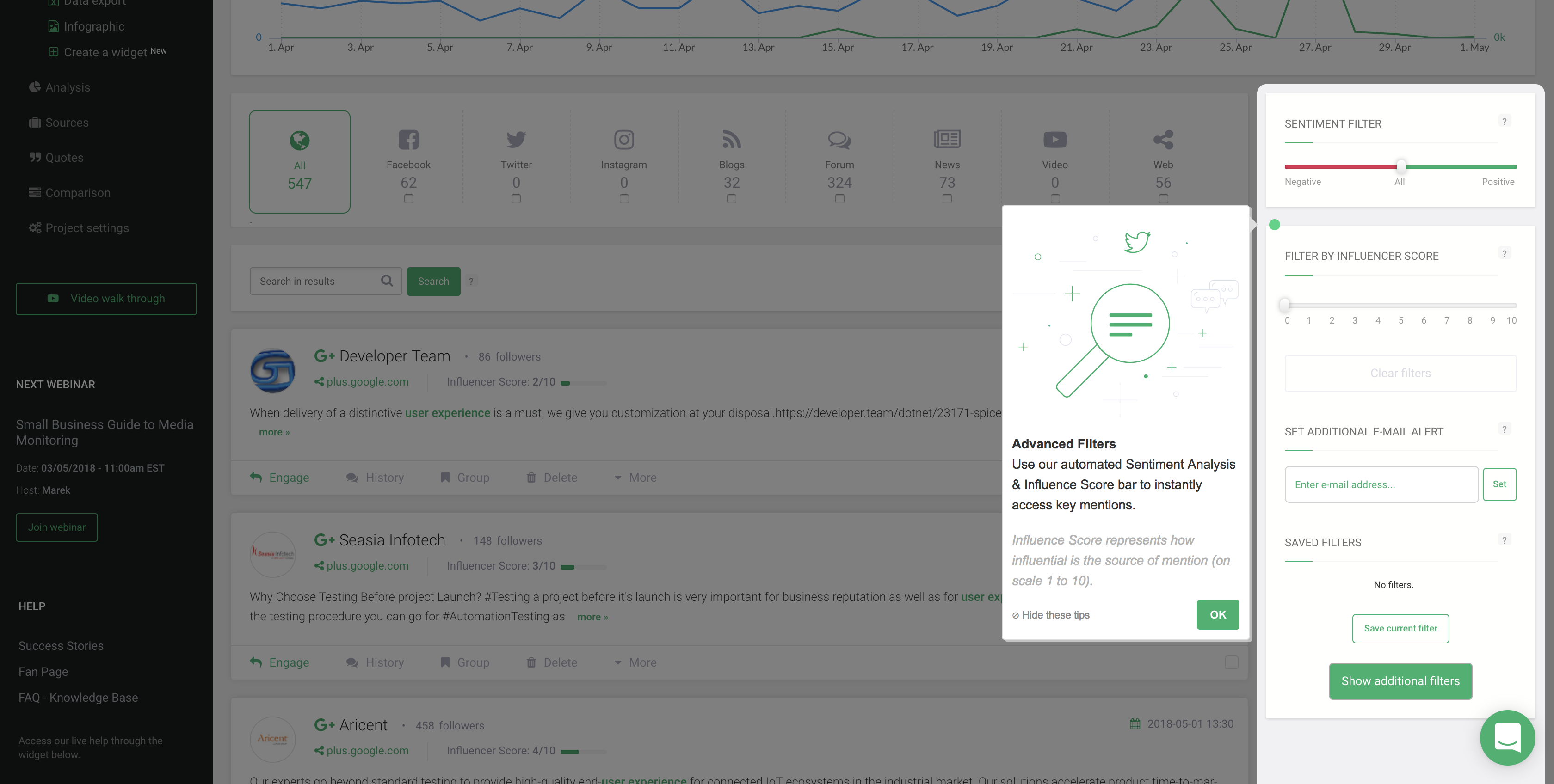Open the FAQ - Knowledge Base link
This screenshot has height=784, width=1554.
(x=79, y=697)
